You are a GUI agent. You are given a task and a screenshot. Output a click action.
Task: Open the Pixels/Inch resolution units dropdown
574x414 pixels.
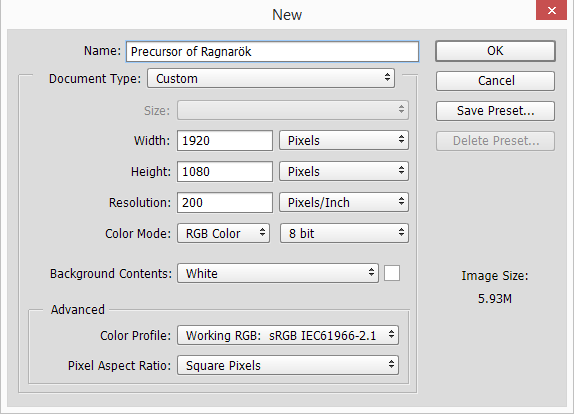click(344, 202)
